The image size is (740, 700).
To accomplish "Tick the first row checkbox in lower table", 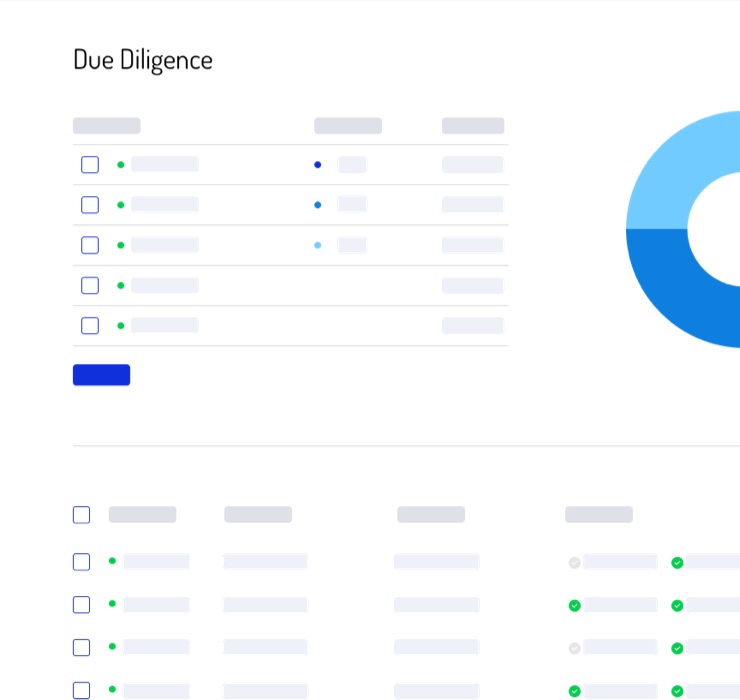I will pos(81,562).
